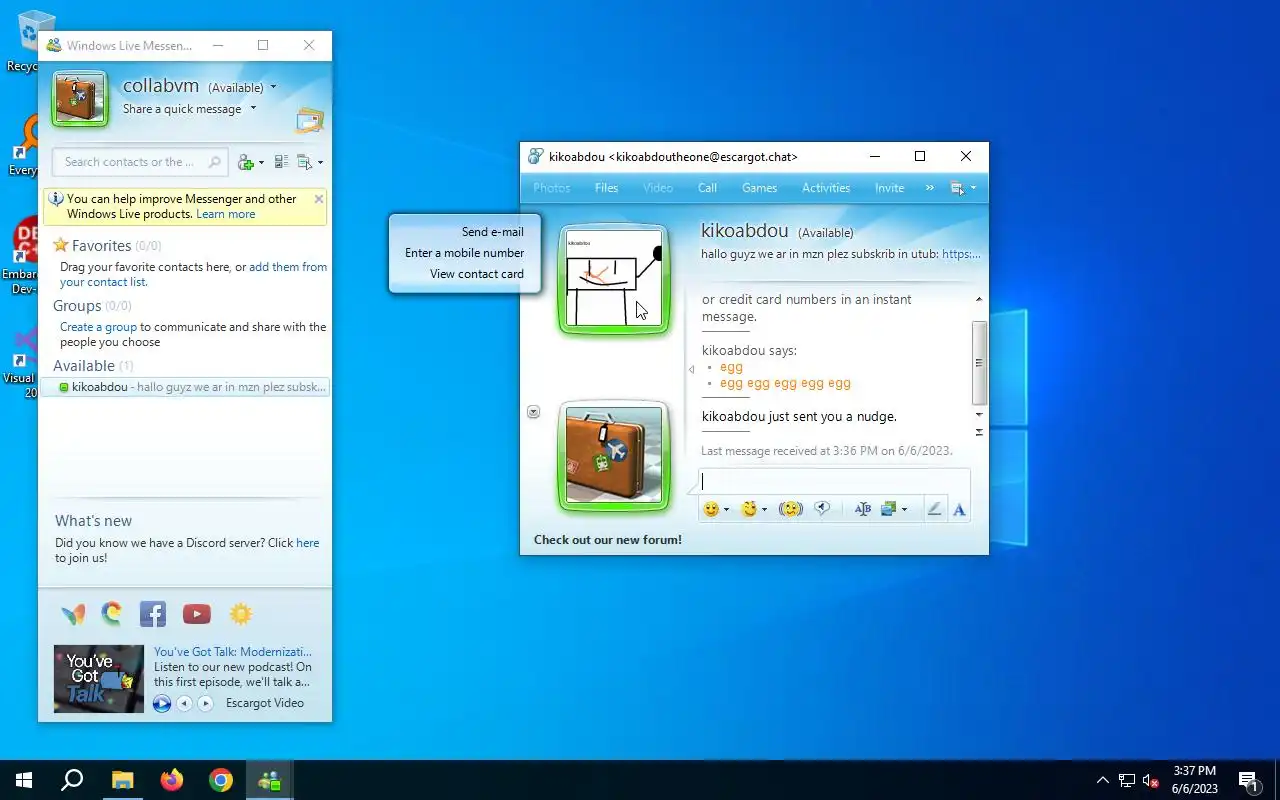Select a wink in the chat toolbar

749,509
